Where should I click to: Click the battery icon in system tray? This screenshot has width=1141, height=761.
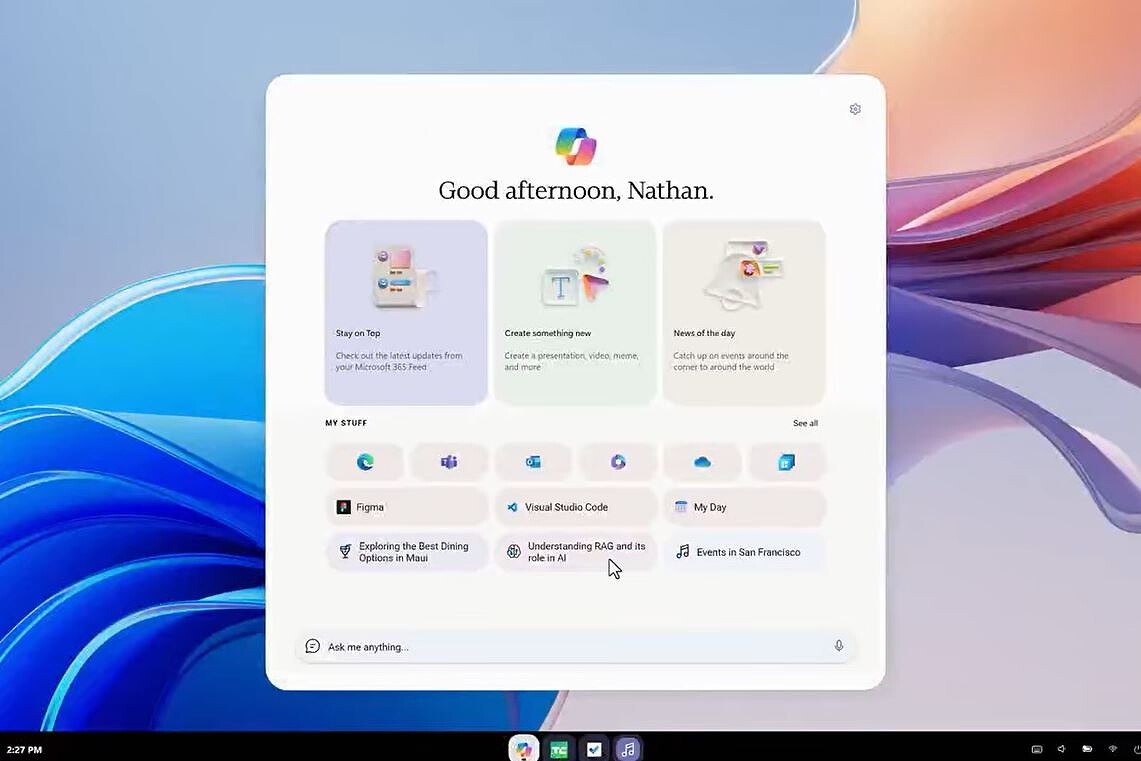[1086, 749]
